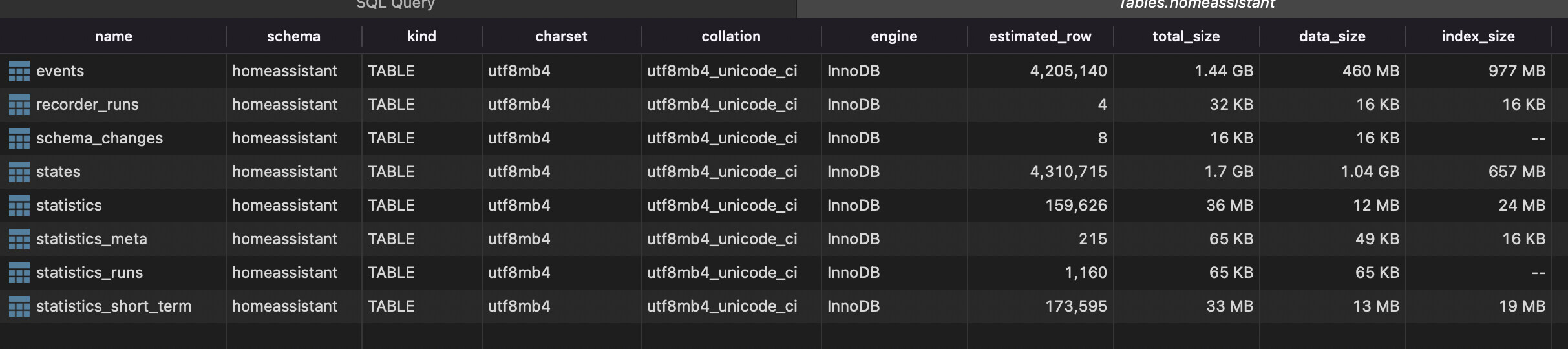Click the events estimated row count 4,205,140

pos(1068,71)
